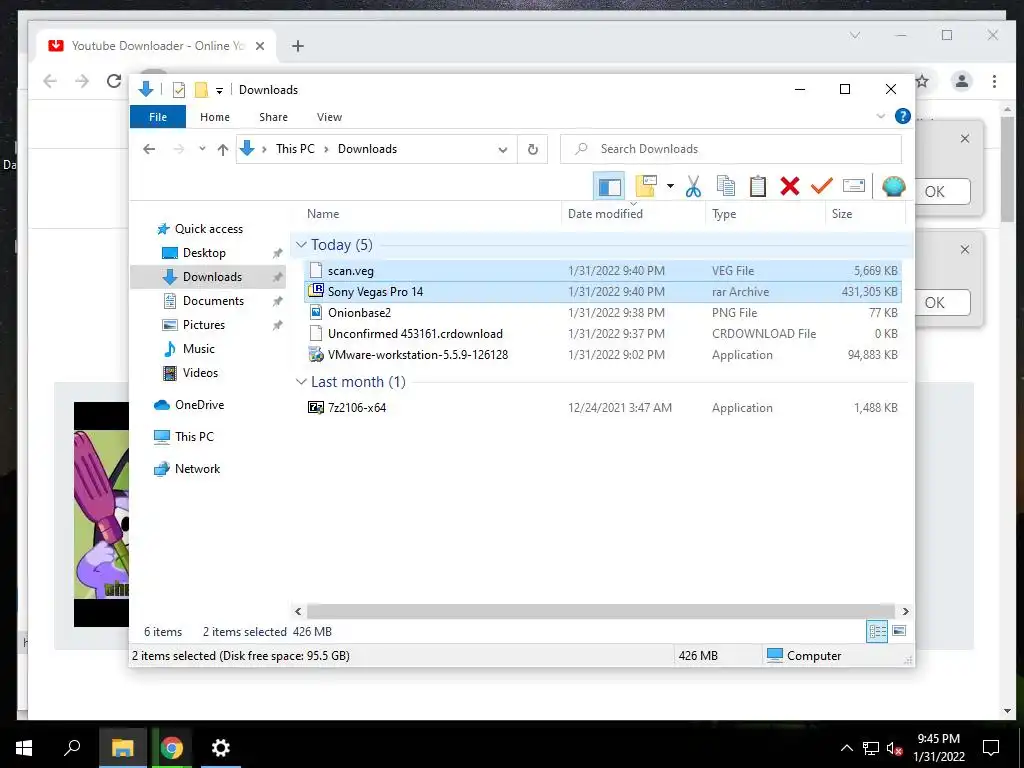Click the taskbar Search magnifier icon
1024x768 pixels.
tap(72, 748)
